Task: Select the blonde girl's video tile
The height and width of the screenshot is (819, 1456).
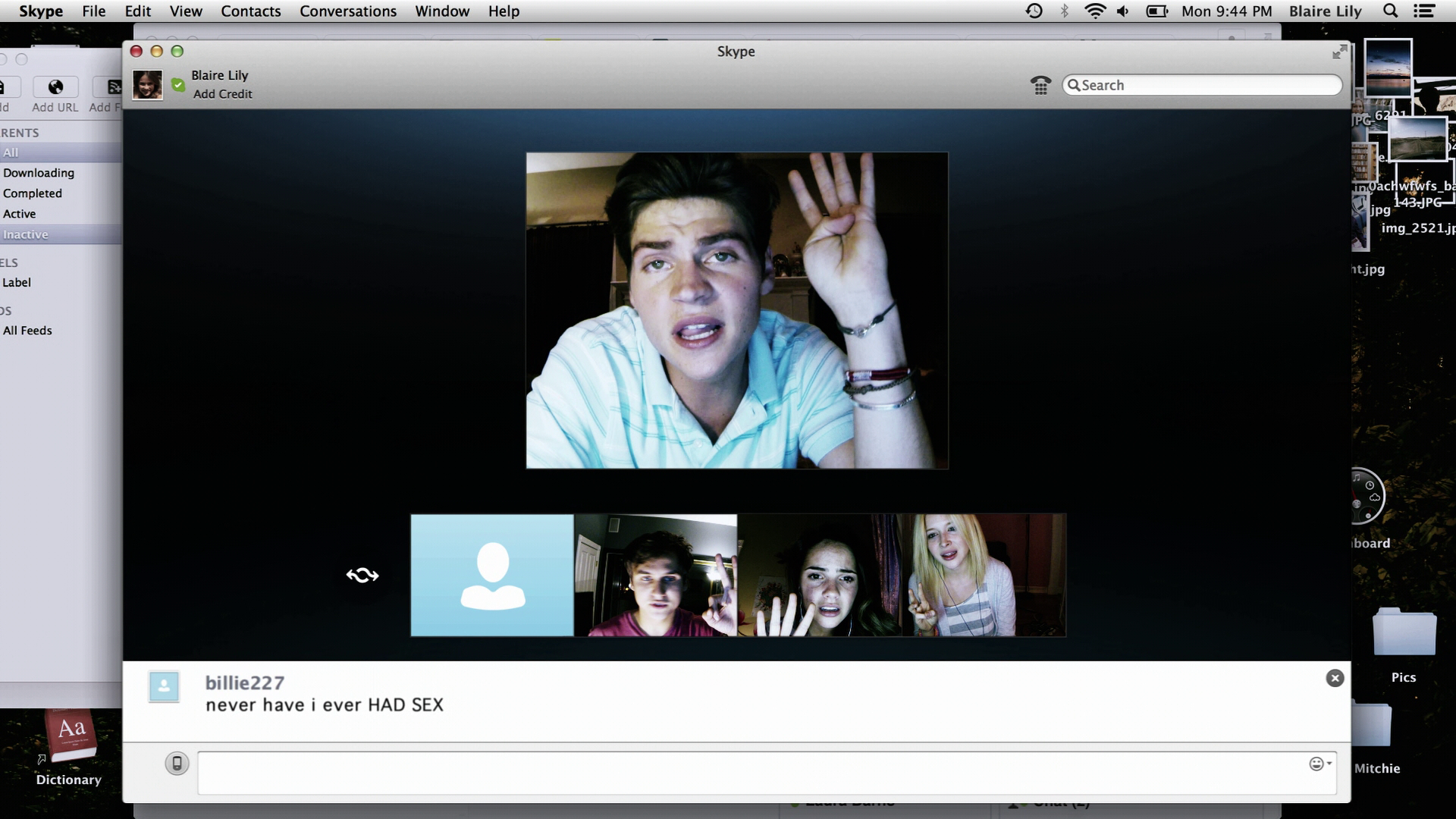Action: pyautogui.click(x=984, y=575)
